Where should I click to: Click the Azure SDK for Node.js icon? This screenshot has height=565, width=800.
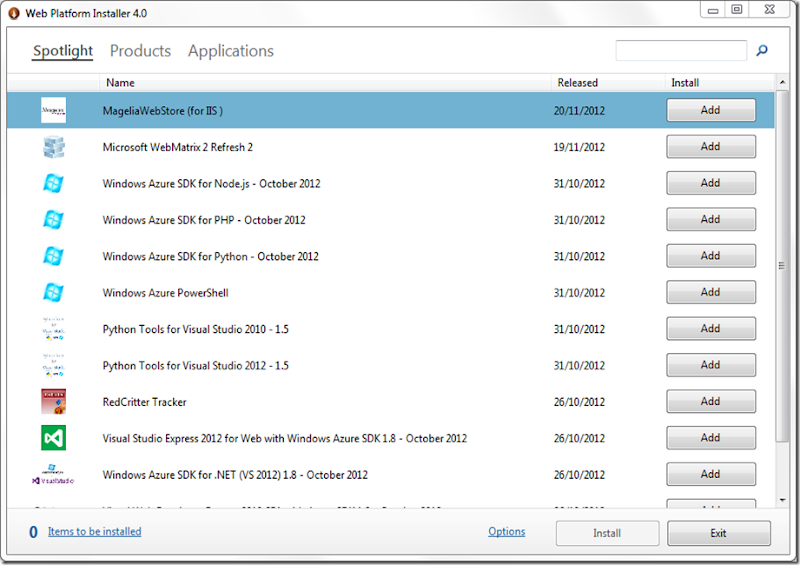click(54, 183)
